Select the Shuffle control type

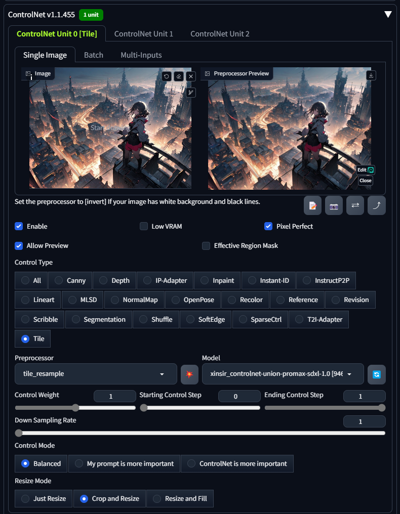pos(156,319)
